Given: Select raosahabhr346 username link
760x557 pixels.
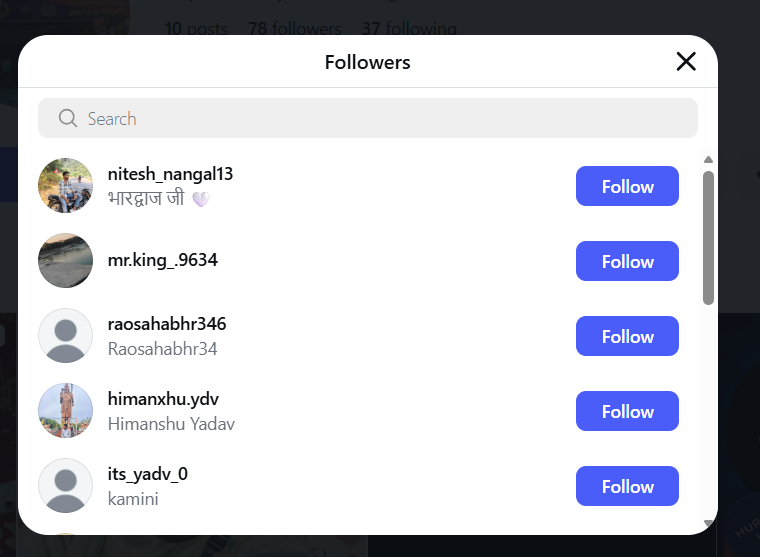Looking at the screenshot, I should point(167,324).
